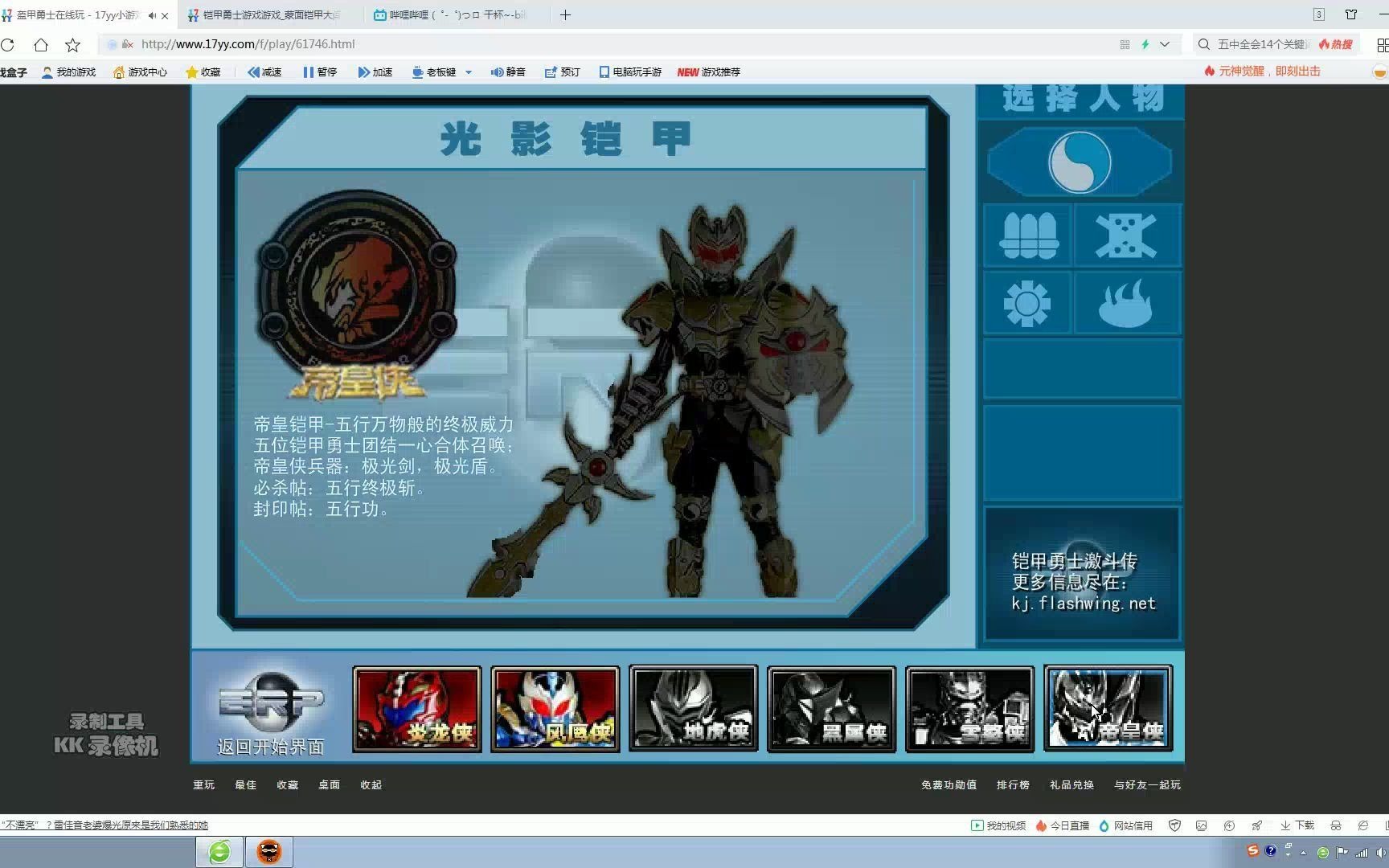Viewport: 1389px width, 868px height.
Task: Switch to the second 铠甲勇士游戏 tab
Action: (x=265, y=15)
